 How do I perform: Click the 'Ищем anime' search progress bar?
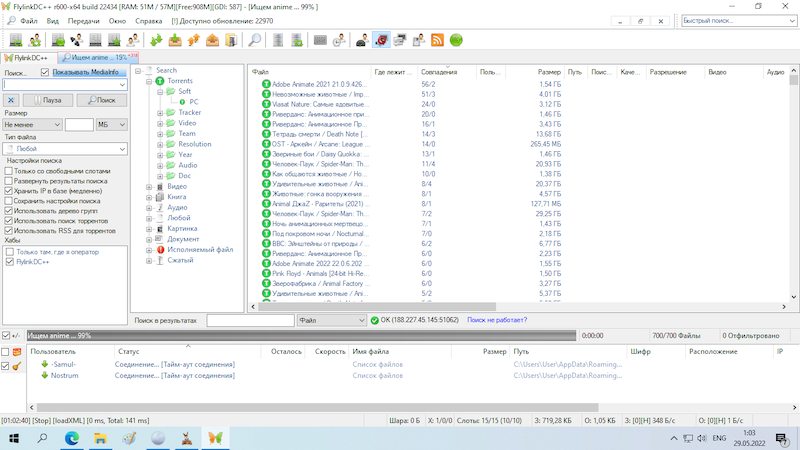point(298,336)
